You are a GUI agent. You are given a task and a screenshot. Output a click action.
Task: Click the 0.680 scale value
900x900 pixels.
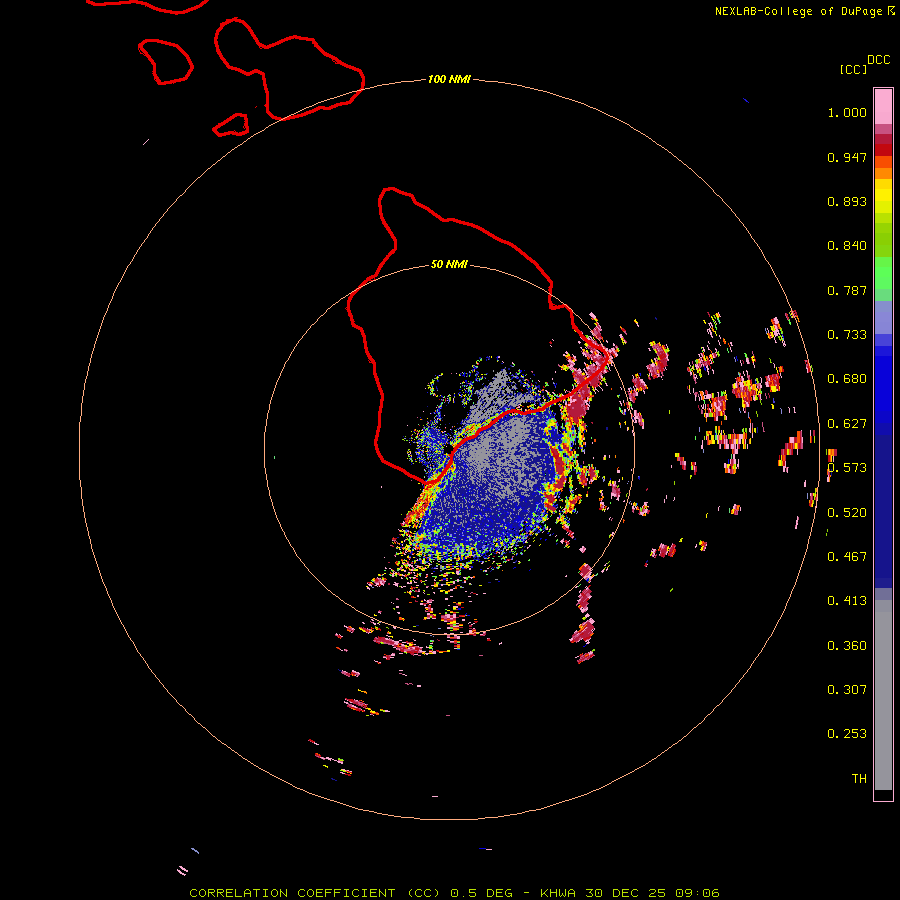tap(847, 379)
